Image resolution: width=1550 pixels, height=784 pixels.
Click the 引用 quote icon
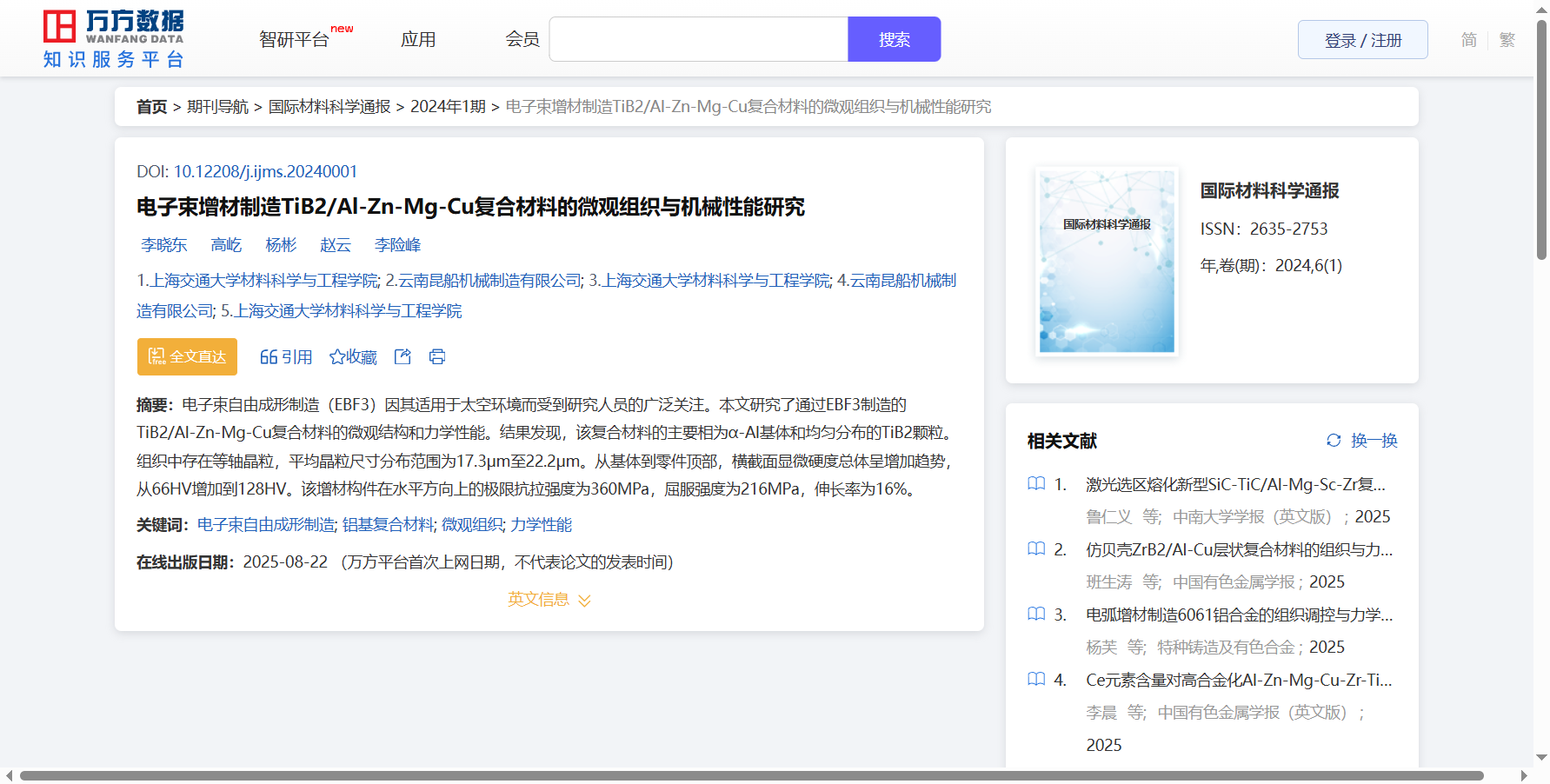tap(269, 356)
